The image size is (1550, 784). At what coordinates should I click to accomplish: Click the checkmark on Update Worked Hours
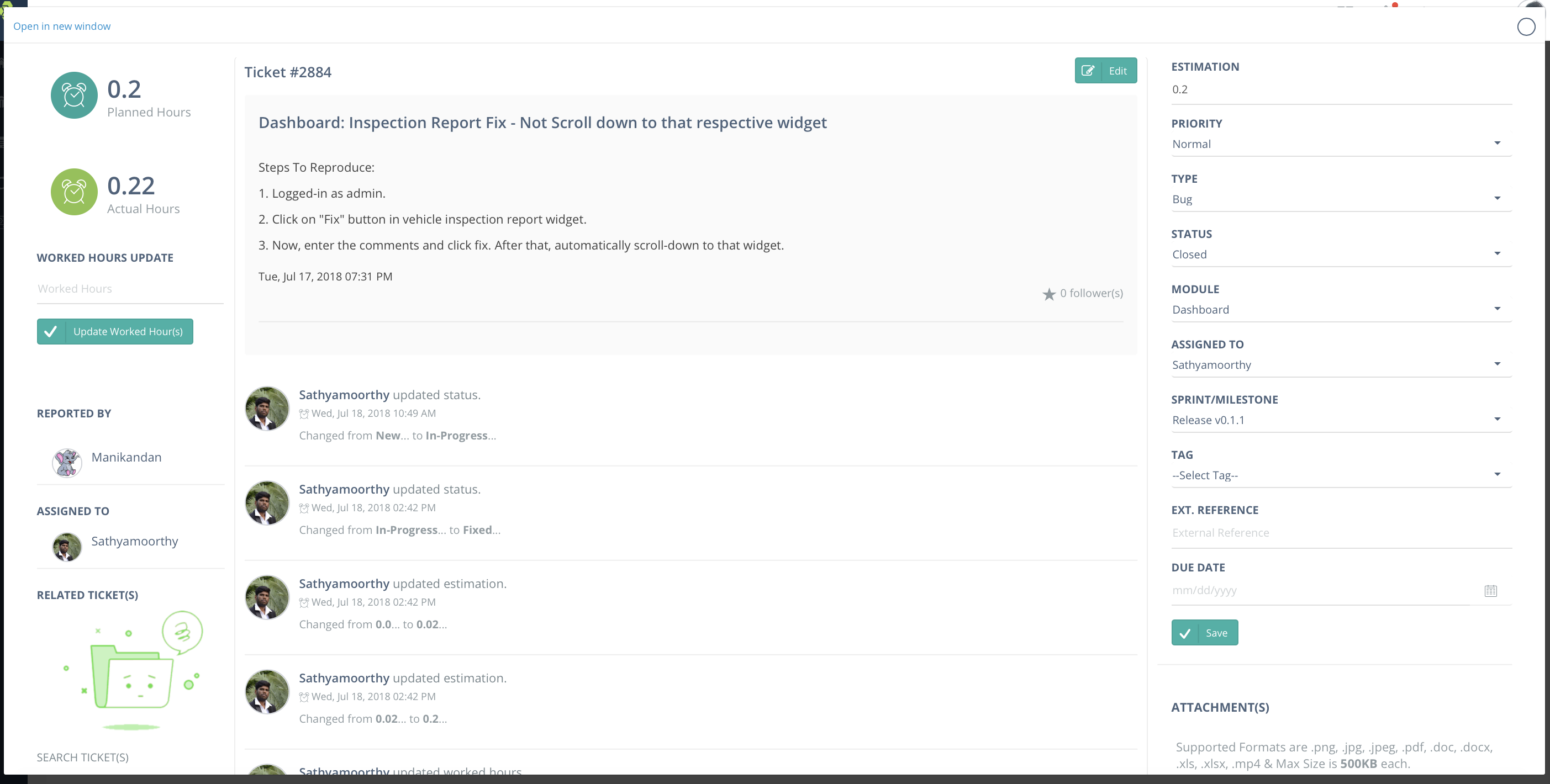(x=51, y=331)
